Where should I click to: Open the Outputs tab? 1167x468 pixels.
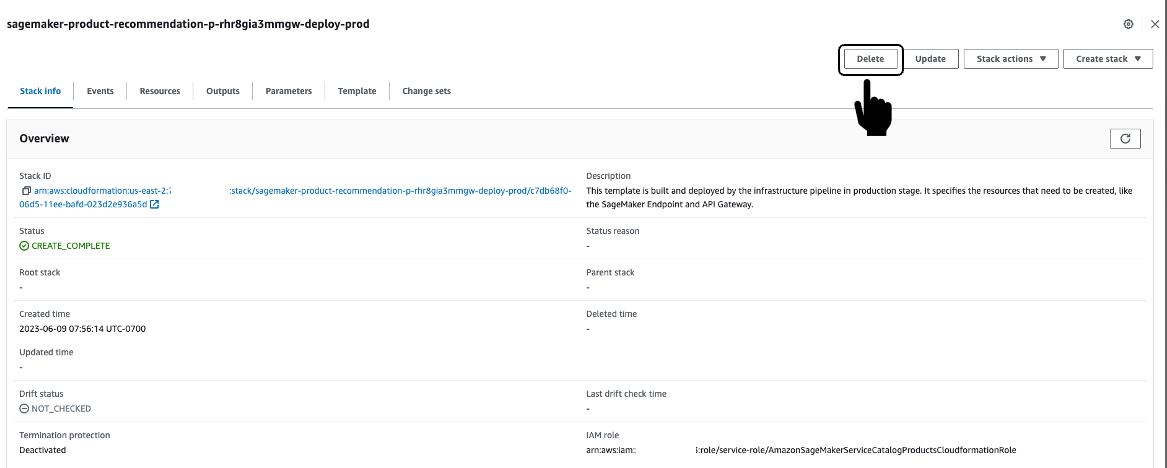pyautogui.click(x=223, y=91)
